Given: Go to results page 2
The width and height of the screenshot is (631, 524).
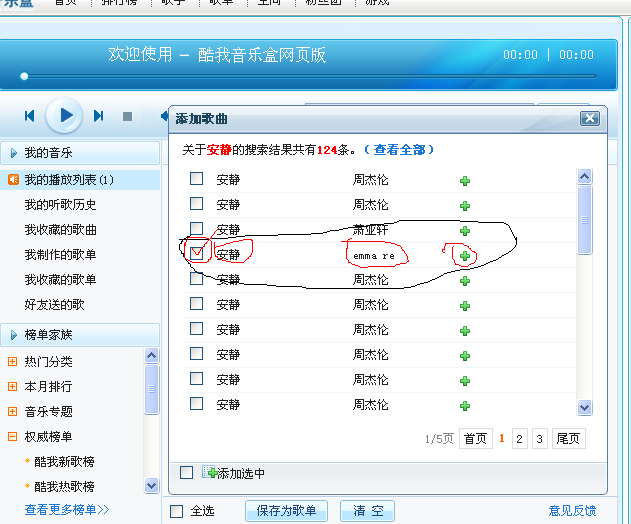Looking at the screenshot, I should click(520, 438).
